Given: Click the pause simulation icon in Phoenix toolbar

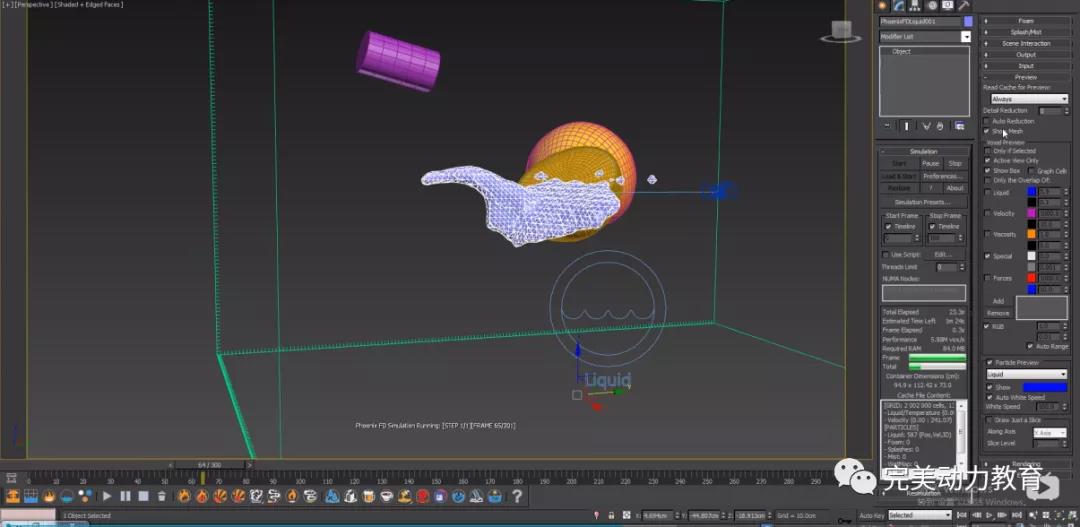Looking at the screenshot, I should (x=125, y=495).
